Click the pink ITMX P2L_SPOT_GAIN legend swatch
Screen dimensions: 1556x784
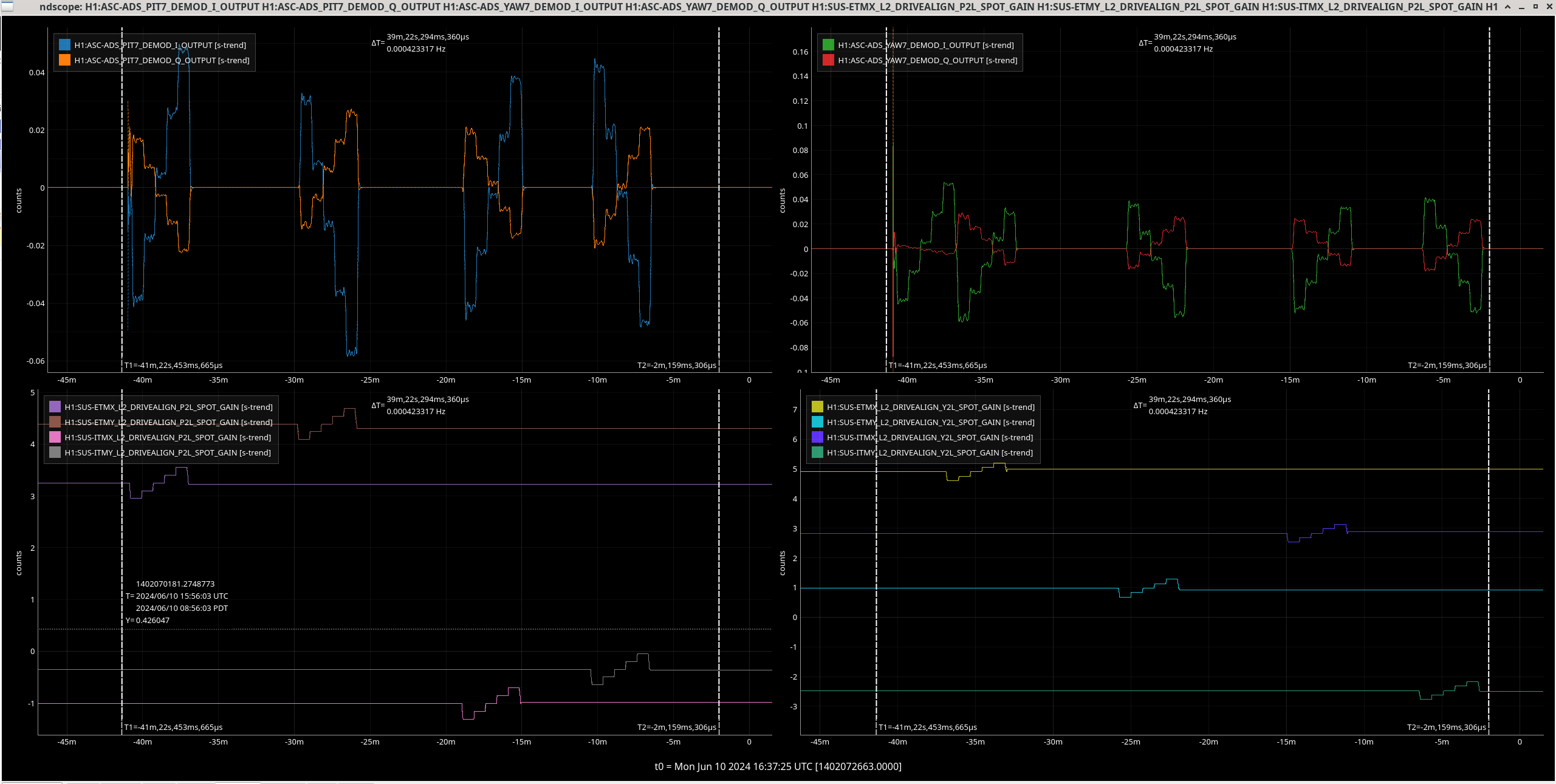(55, 437)
